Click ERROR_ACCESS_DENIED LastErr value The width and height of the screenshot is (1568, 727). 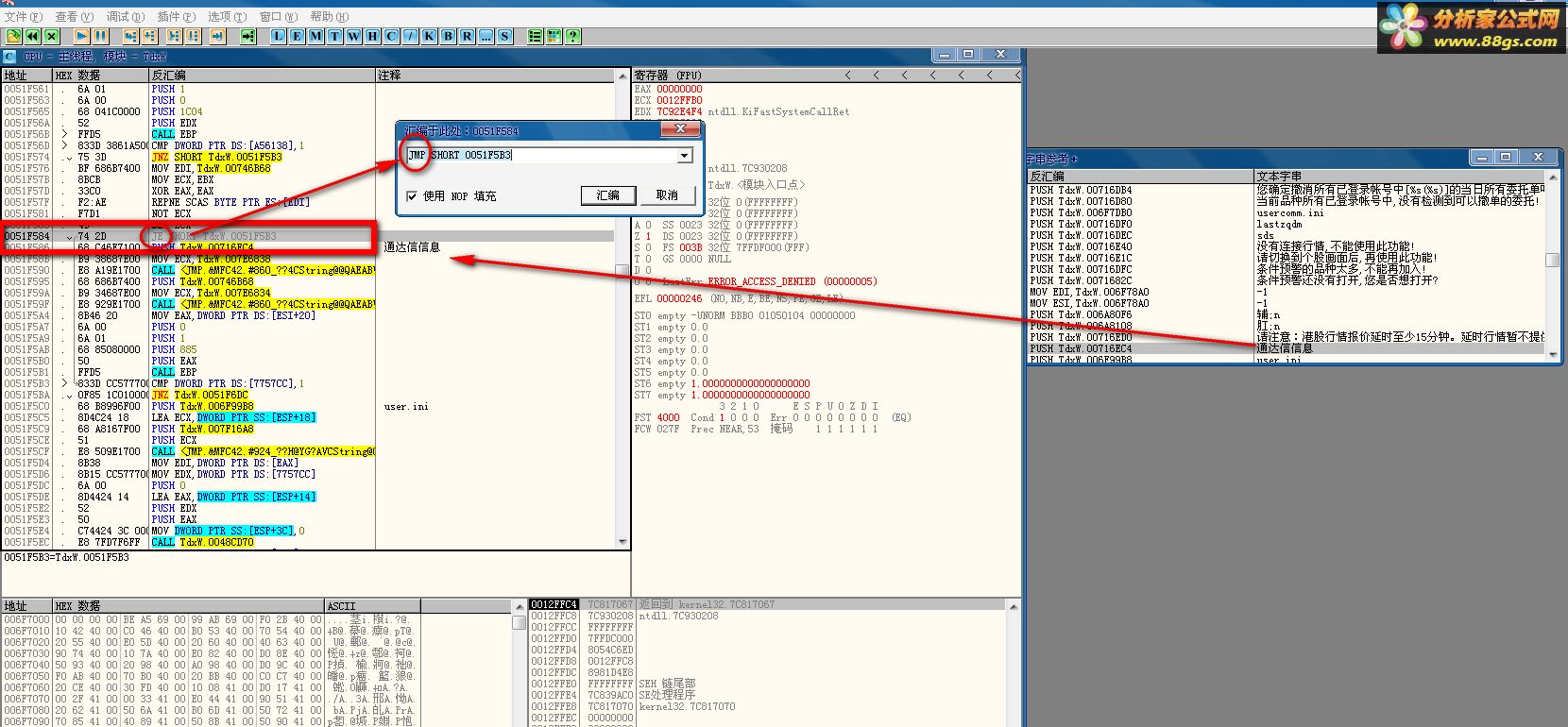(x=792, y=281)
